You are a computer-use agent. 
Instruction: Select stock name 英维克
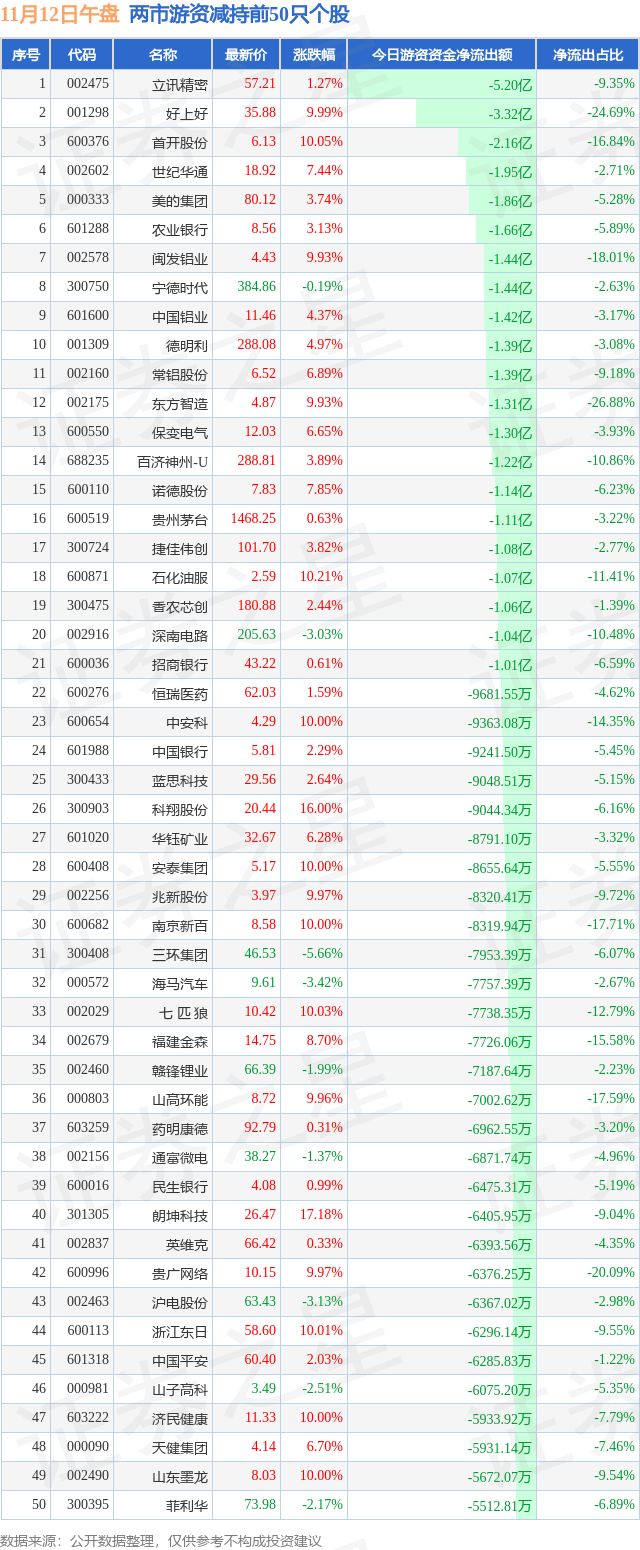(x=187, y=1245)
